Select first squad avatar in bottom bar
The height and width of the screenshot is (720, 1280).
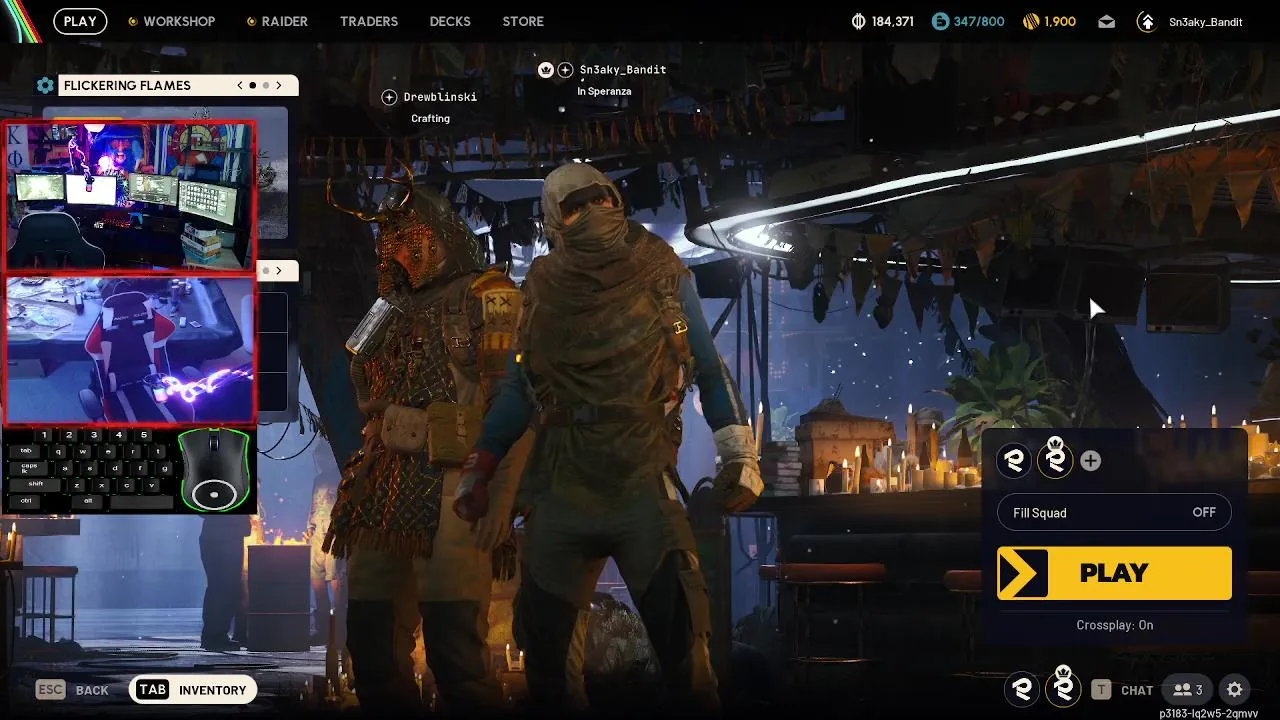1022,688
